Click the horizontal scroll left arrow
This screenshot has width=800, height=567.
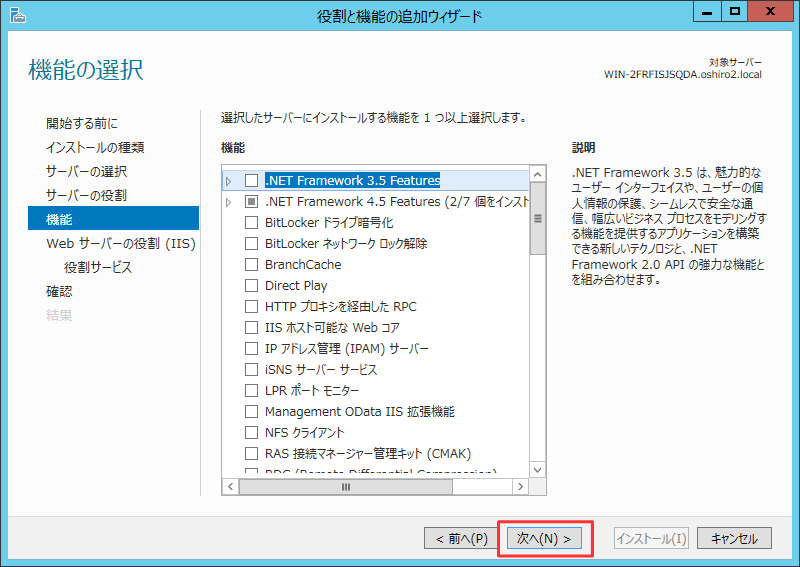click(231, 486)
